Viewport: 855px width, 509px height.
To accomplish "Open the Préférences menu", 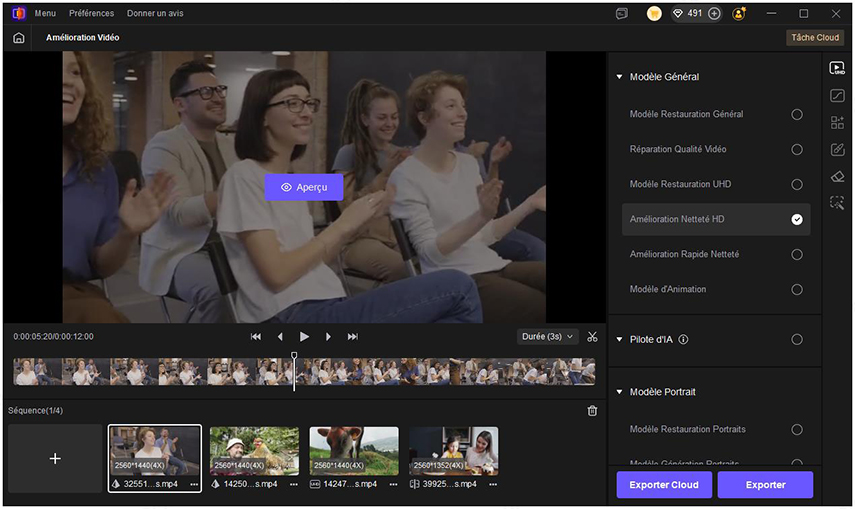I will pos(91,14).
